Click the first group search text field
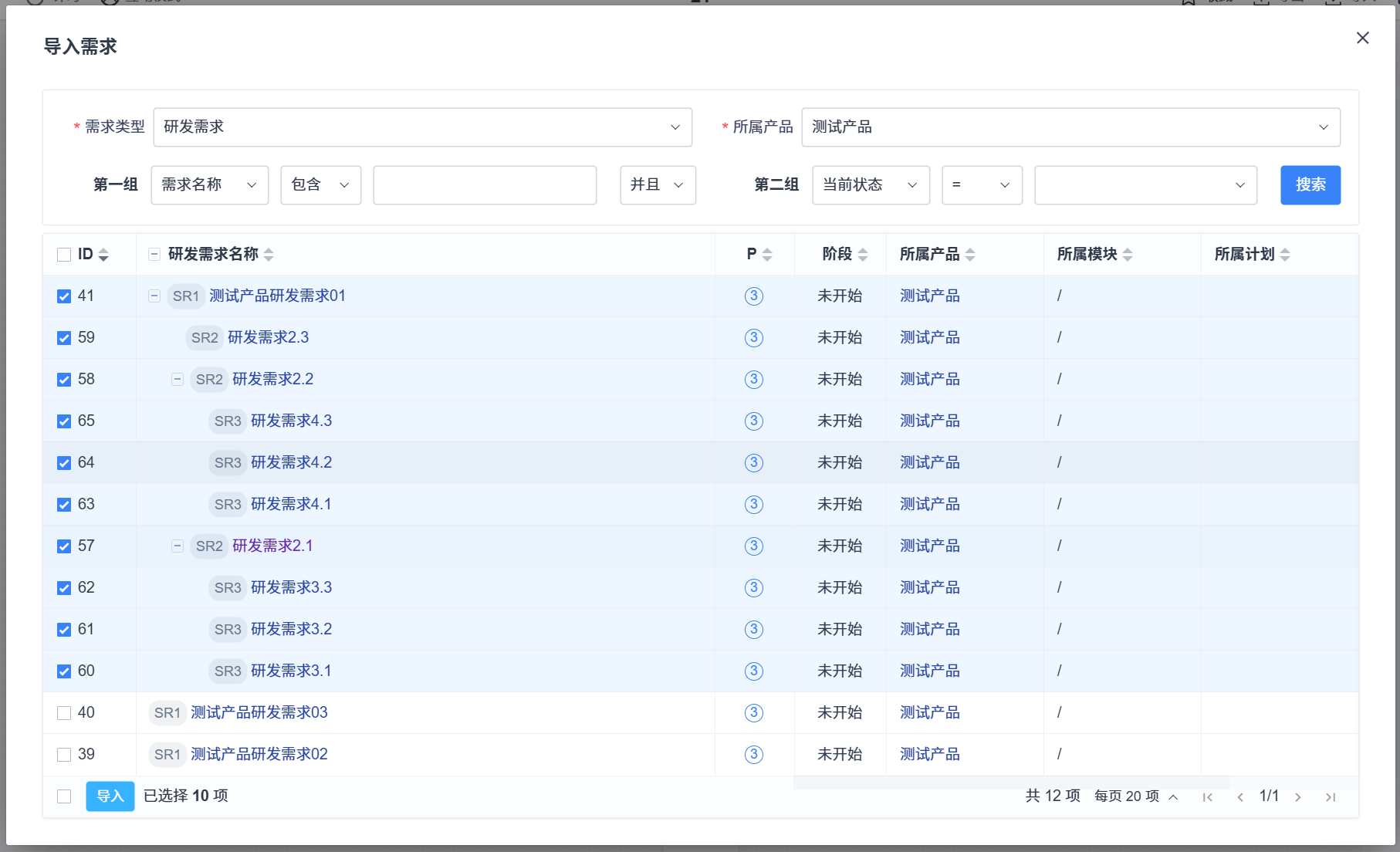1400x852 pixels. (x=485, y=185)
